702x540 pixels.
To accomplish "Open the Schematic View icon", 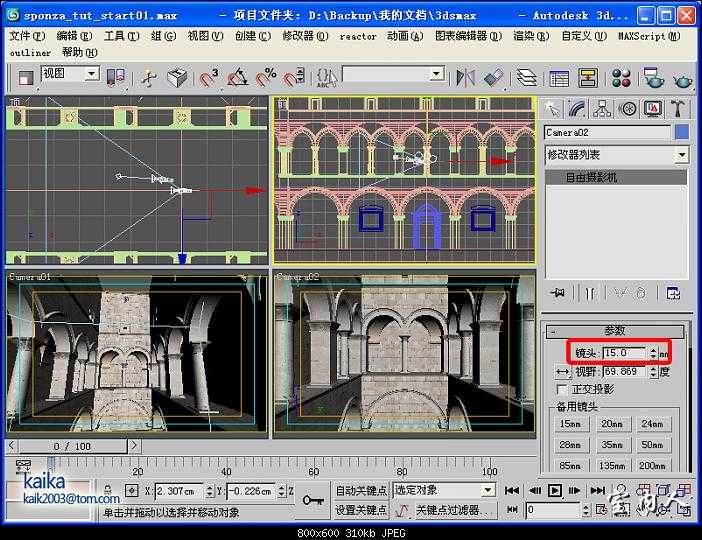I will click(588, 78).
